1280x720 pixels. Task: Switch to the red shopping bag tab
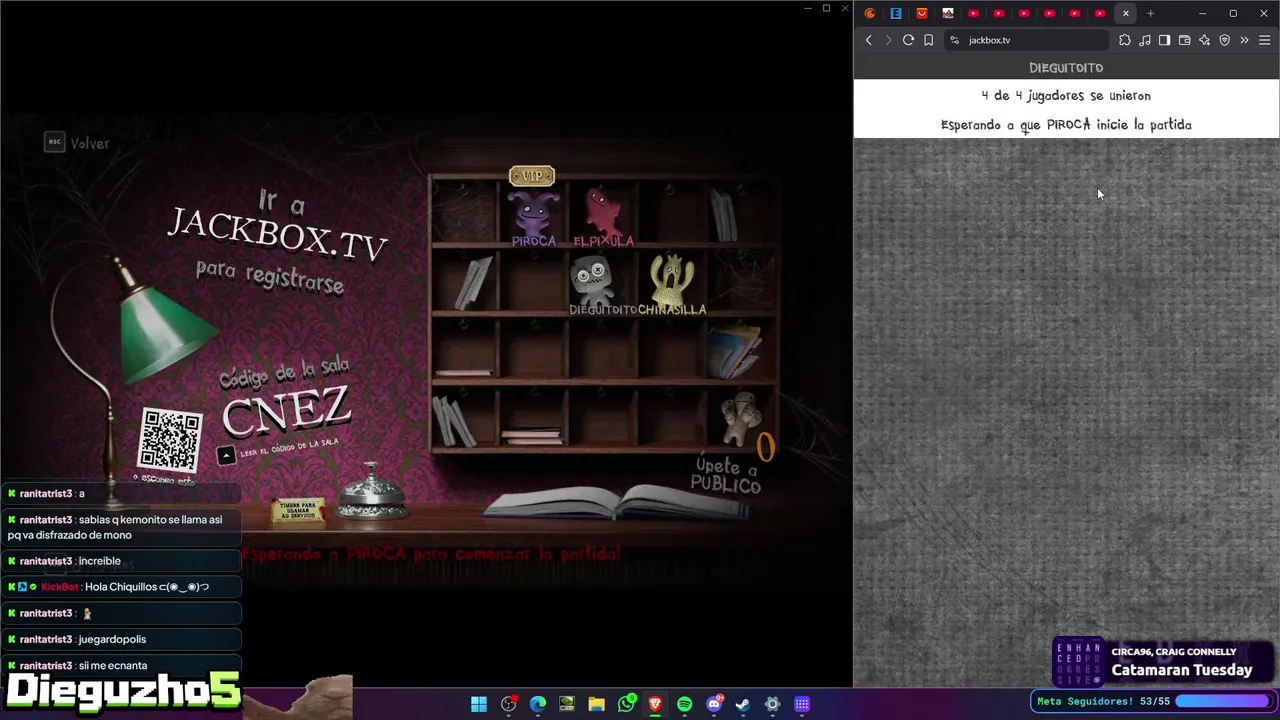(922, 13)
